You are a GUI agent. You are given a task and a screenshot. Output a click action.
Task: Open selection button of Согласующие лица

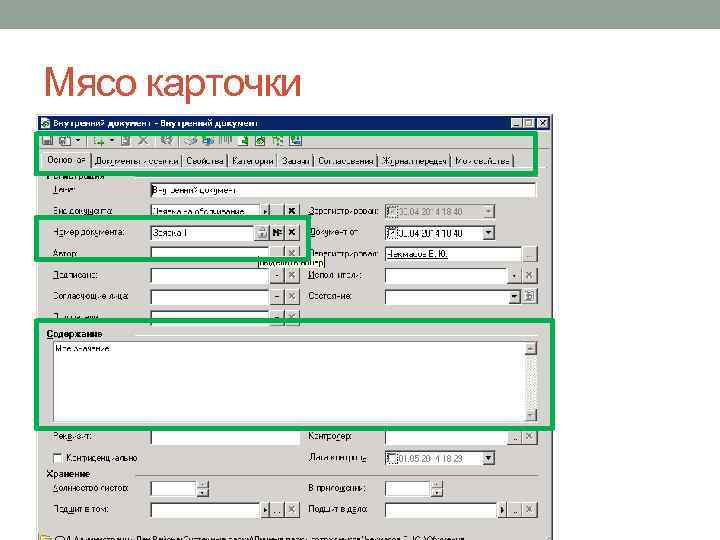277,297
